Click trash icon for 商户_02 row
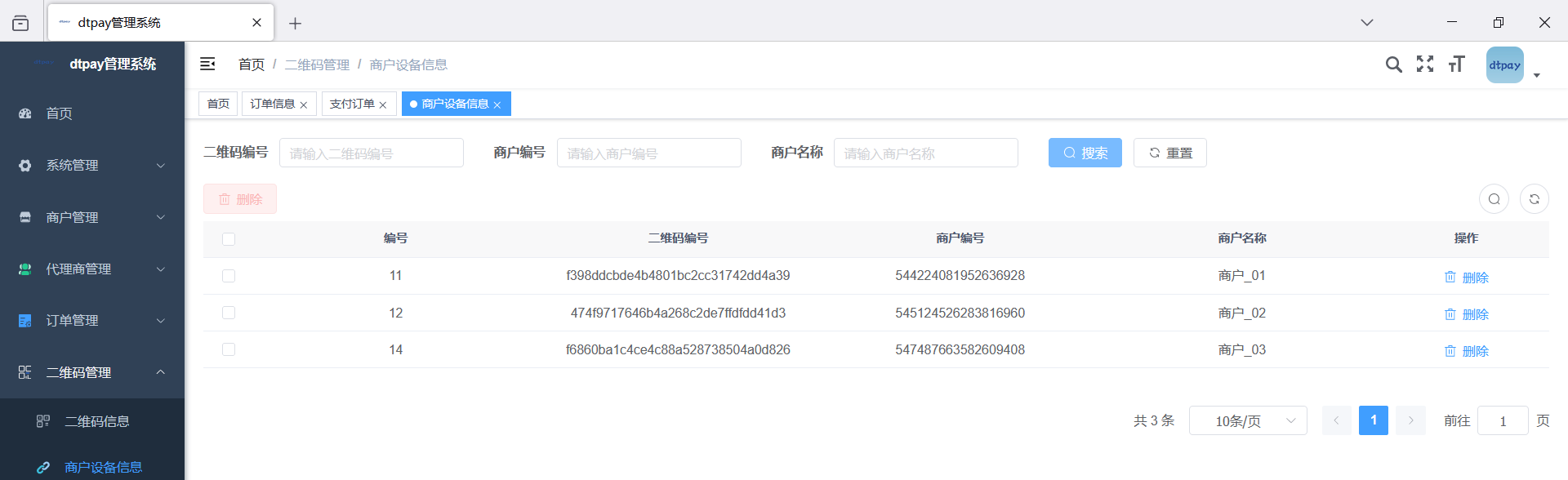The width and height of the screenshot is (1568, 480). pyautogui.click(x=1450, y=313)
